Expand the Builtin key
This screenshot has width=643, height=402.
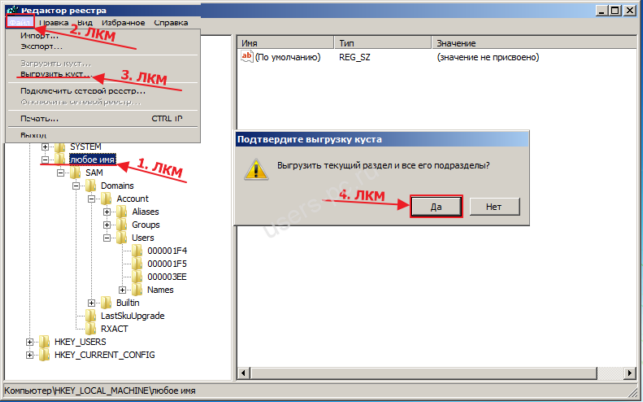click(91, 303)
